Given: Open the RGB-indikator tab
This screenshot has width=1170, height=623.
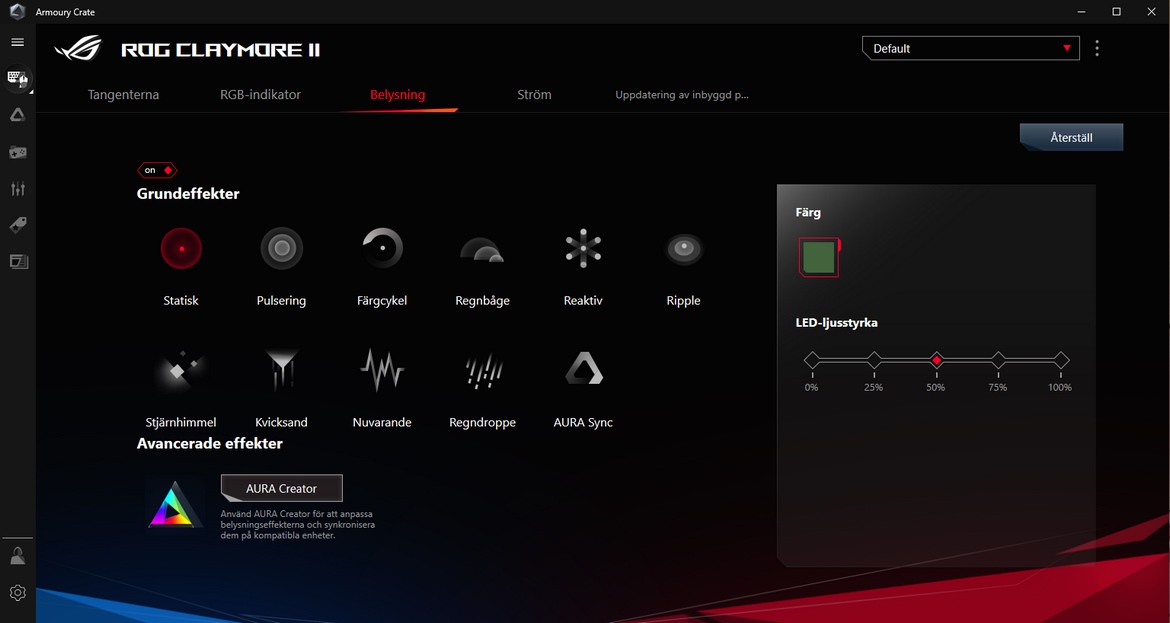Looking at the screenshot, I should pos(260,95).
